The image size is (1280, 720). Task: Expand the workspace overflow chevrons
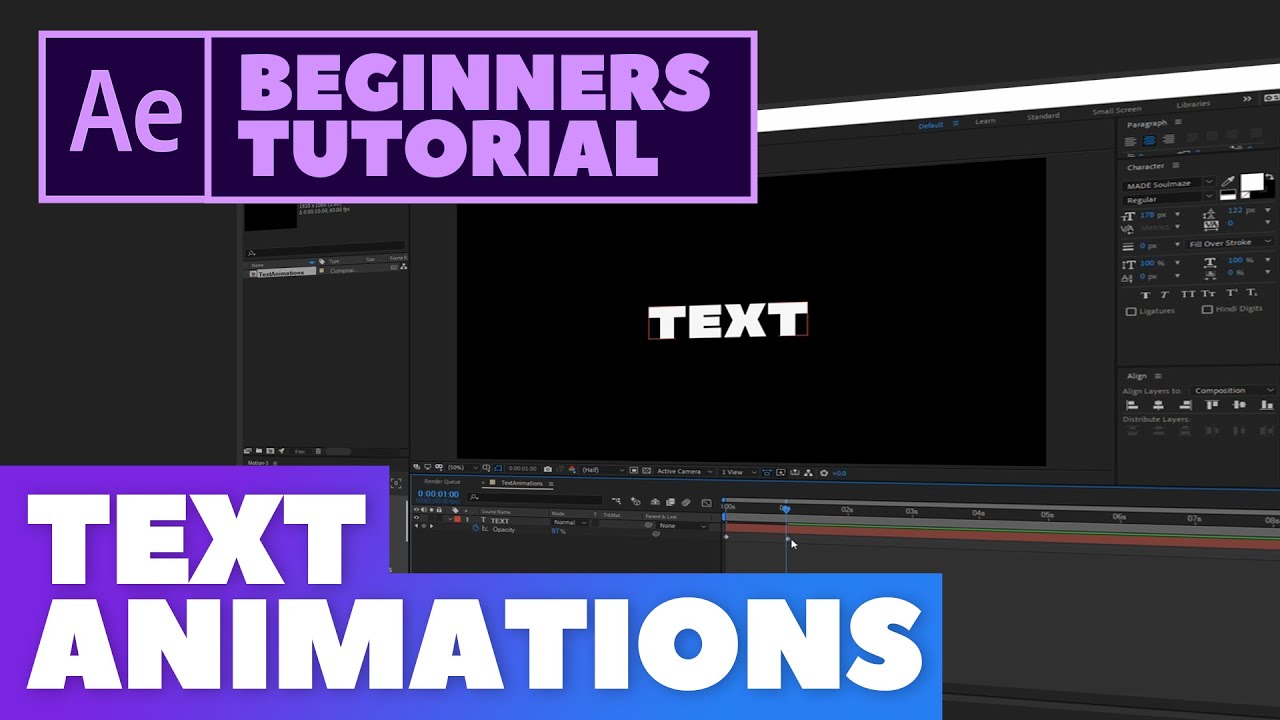pyautogui.click(x=1247, y=99)
